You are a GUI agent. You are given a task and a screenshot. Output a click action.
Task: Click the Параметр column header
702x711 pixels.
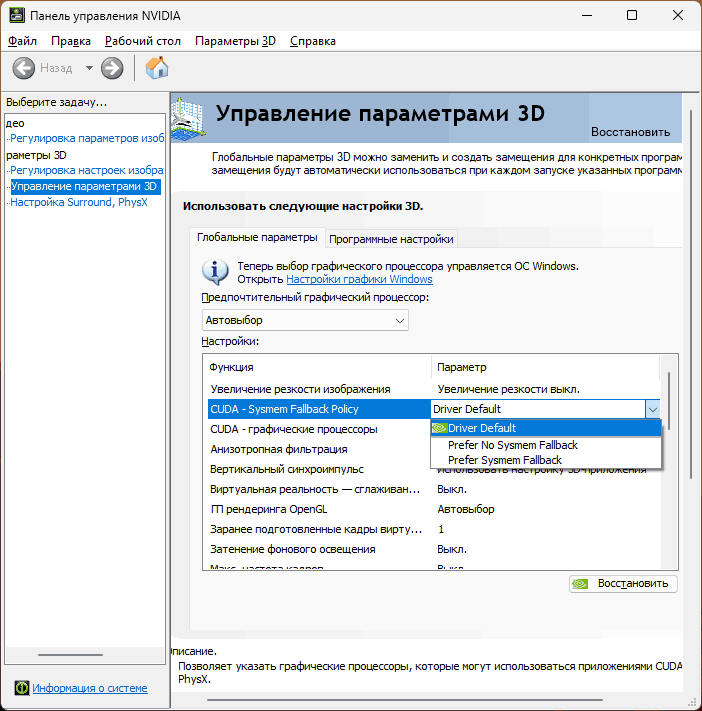[545, 367]
